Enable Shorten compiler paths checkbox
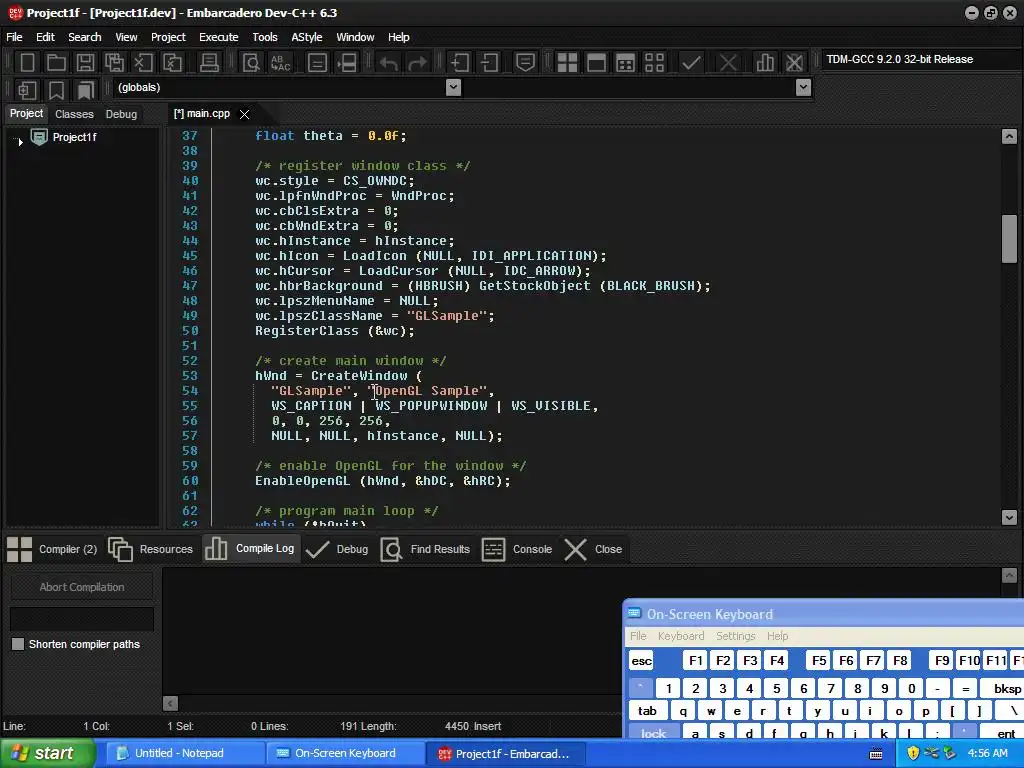Viewport: 1024px width, 768px height. (x=18, y=644)
